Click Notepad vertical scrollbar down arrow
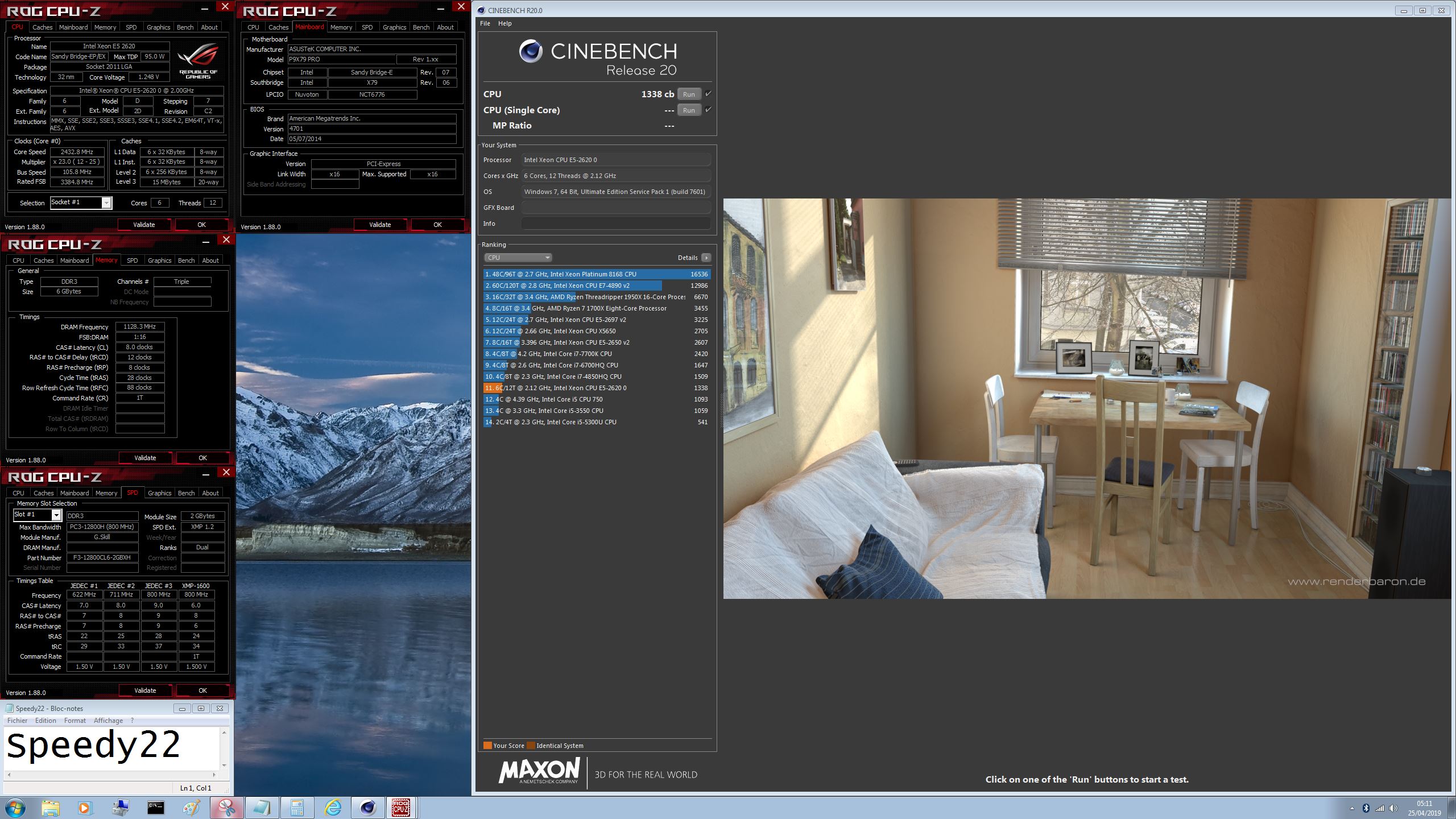This screenshot has height=819, width=1456. pyautogui.click(x=224, y=765)
